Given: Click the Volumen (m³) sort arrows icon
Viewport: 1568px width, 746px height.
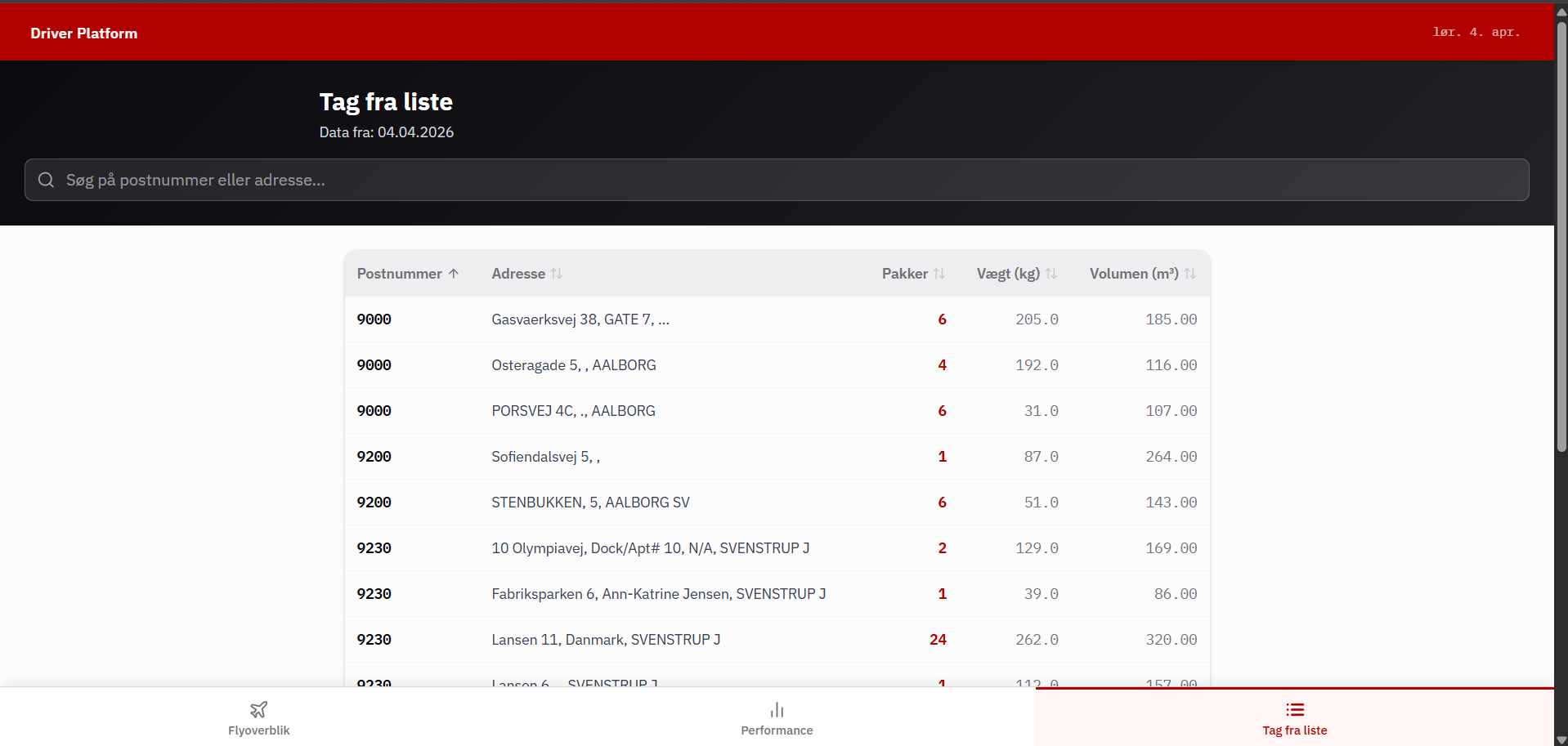Looking at the screenshot, I should [1190, 274].
